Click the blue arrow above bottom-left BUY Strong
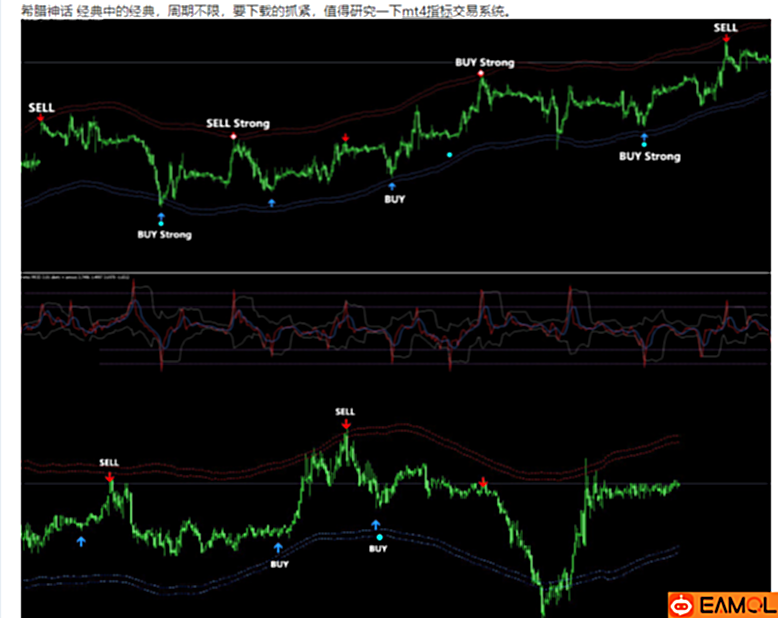778x618 pixels. [161, 214]
